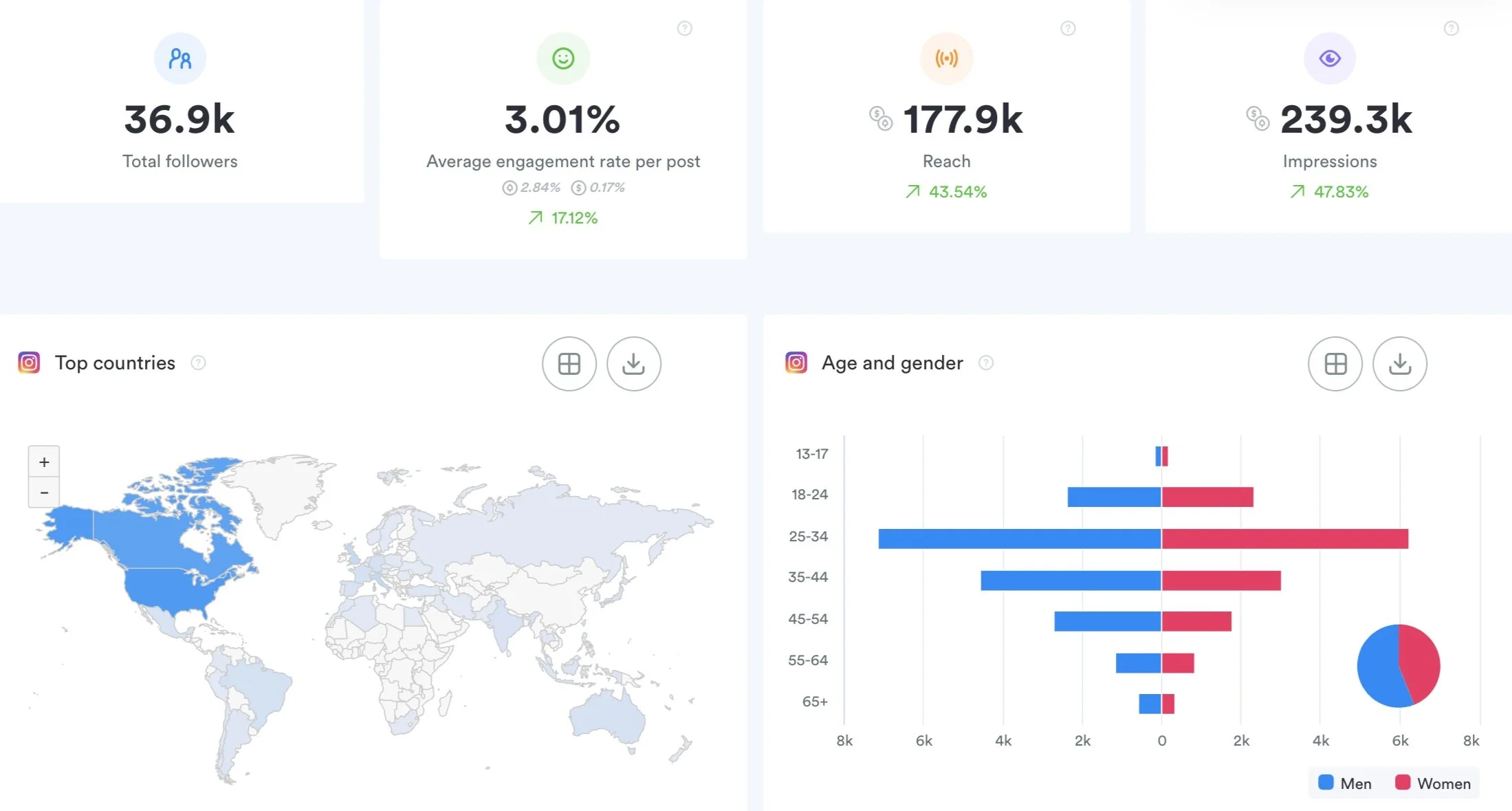
Task: Click help icon on Reach card
Action: [1067, 28]
